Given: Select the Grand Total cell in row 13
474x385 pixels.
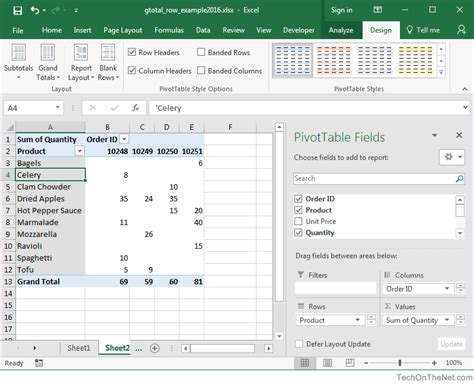Looking at the screenshot, I should pyautogui.click(x=50, y=282).
